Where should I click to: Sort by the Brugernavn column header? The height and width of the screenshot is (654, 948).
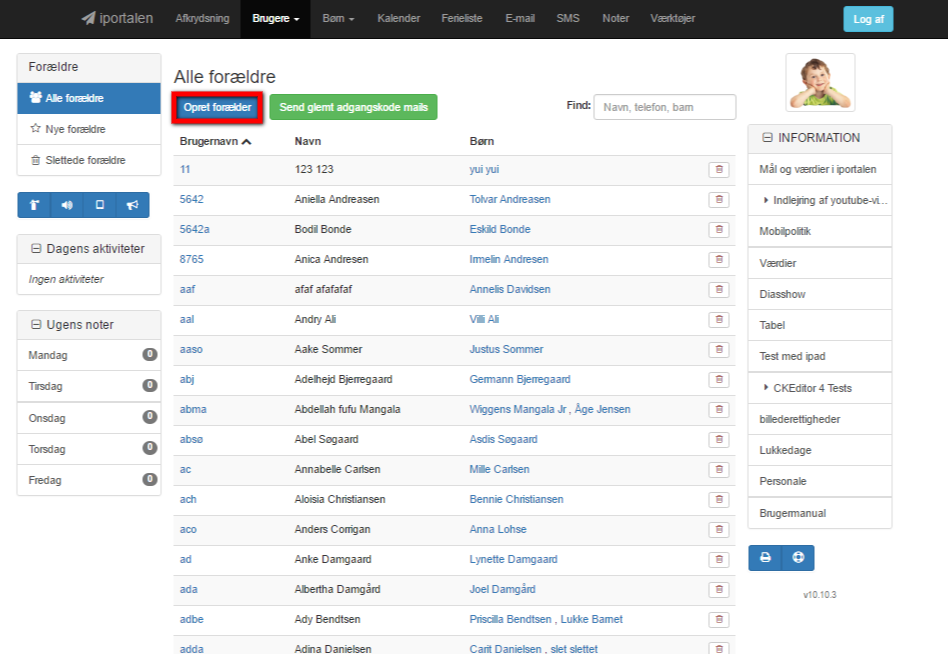click(x=215, y=141)
